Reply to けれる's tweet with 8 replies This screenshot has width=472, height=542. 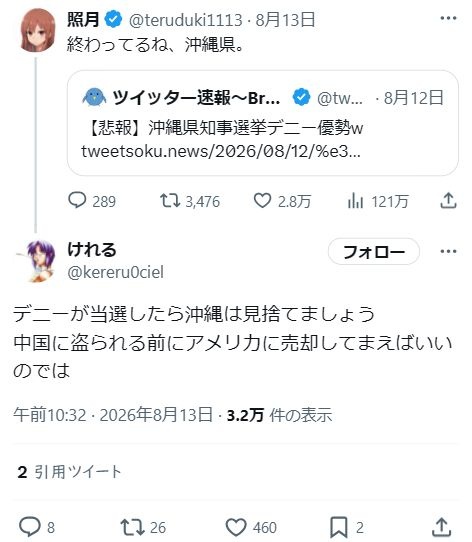pos(30,527)
